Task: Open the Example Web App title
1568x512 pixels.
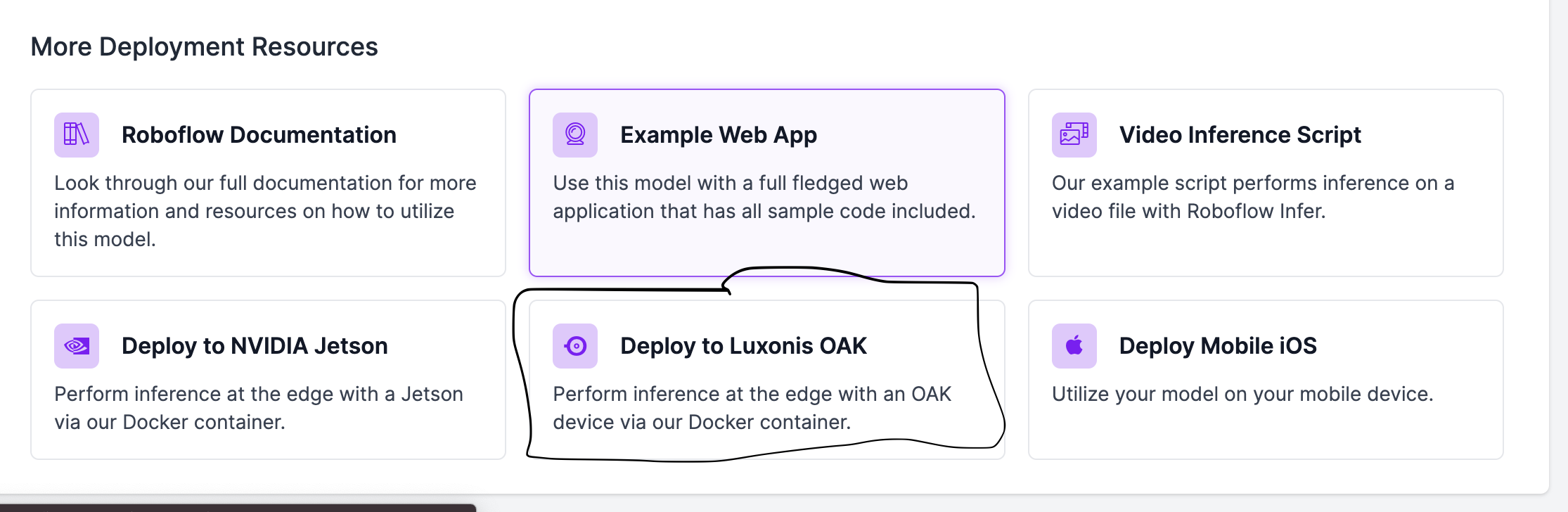Action: click(718, 134)
